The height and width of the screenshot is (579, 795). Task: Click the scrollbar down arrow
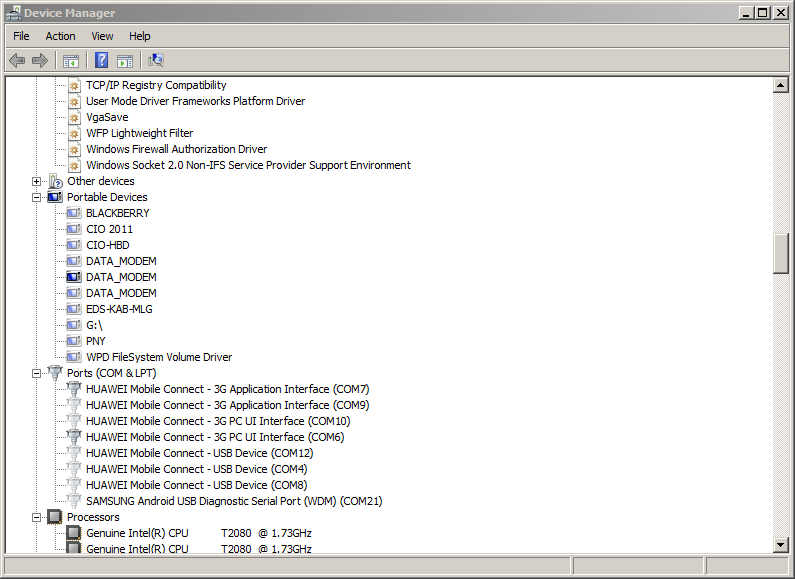pos(780,545)
